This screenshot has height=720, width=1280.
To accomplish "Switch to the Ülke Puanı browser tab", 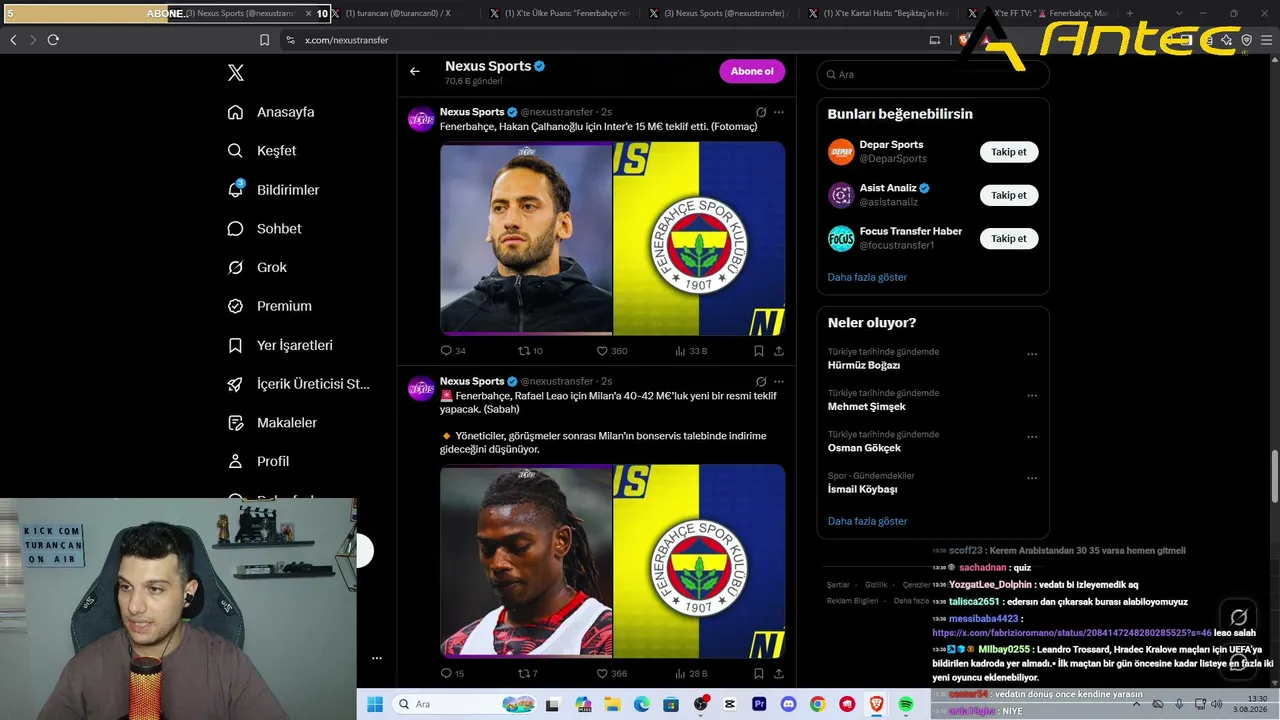I will point(565,14).
